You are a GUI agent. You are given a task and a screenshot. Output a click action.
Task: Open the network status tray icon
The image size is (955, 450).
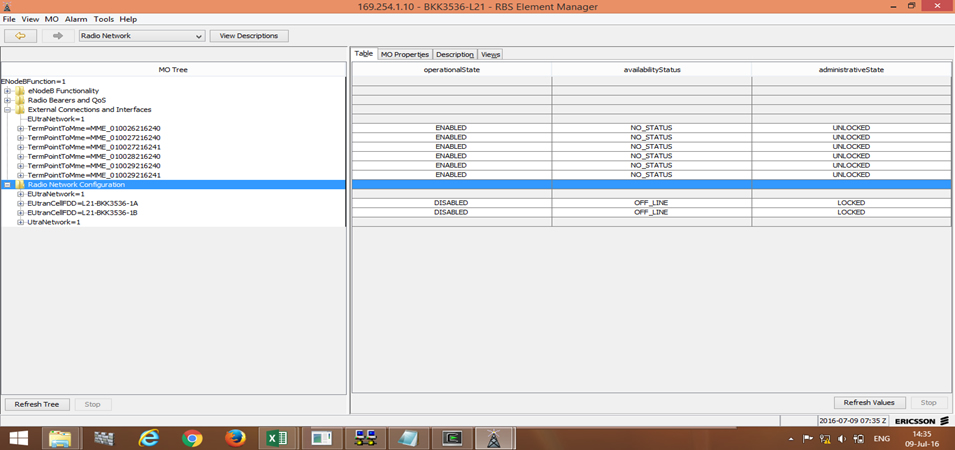point(826,438)
